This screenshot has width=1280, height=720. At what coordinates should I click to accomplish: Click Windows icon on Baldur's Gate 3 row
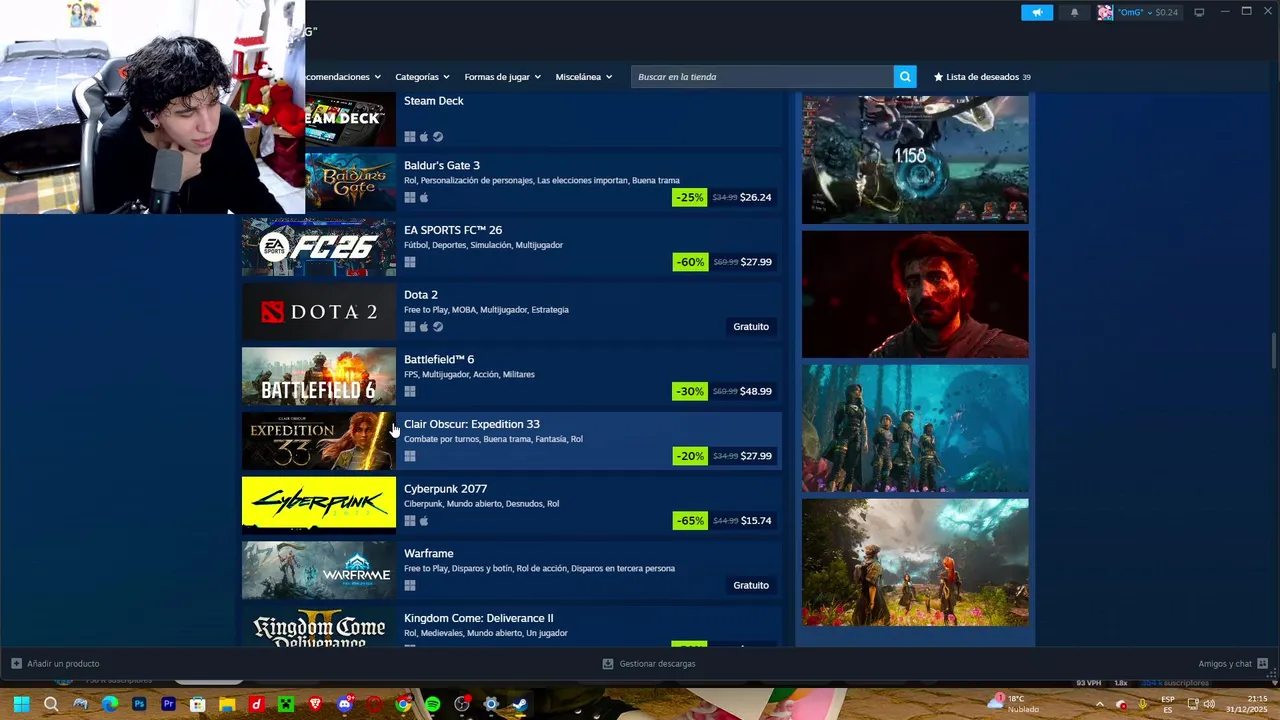tap(410, 198)
